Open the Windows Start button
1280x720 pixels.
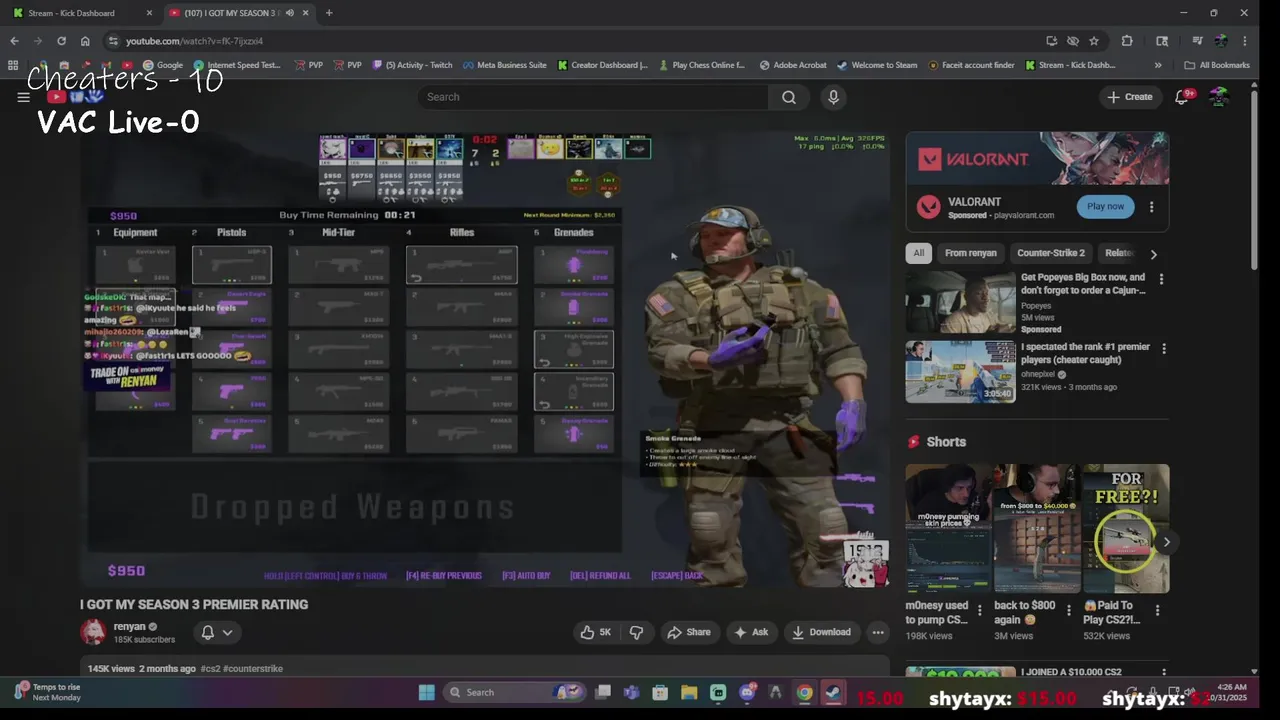click(427, 692)
